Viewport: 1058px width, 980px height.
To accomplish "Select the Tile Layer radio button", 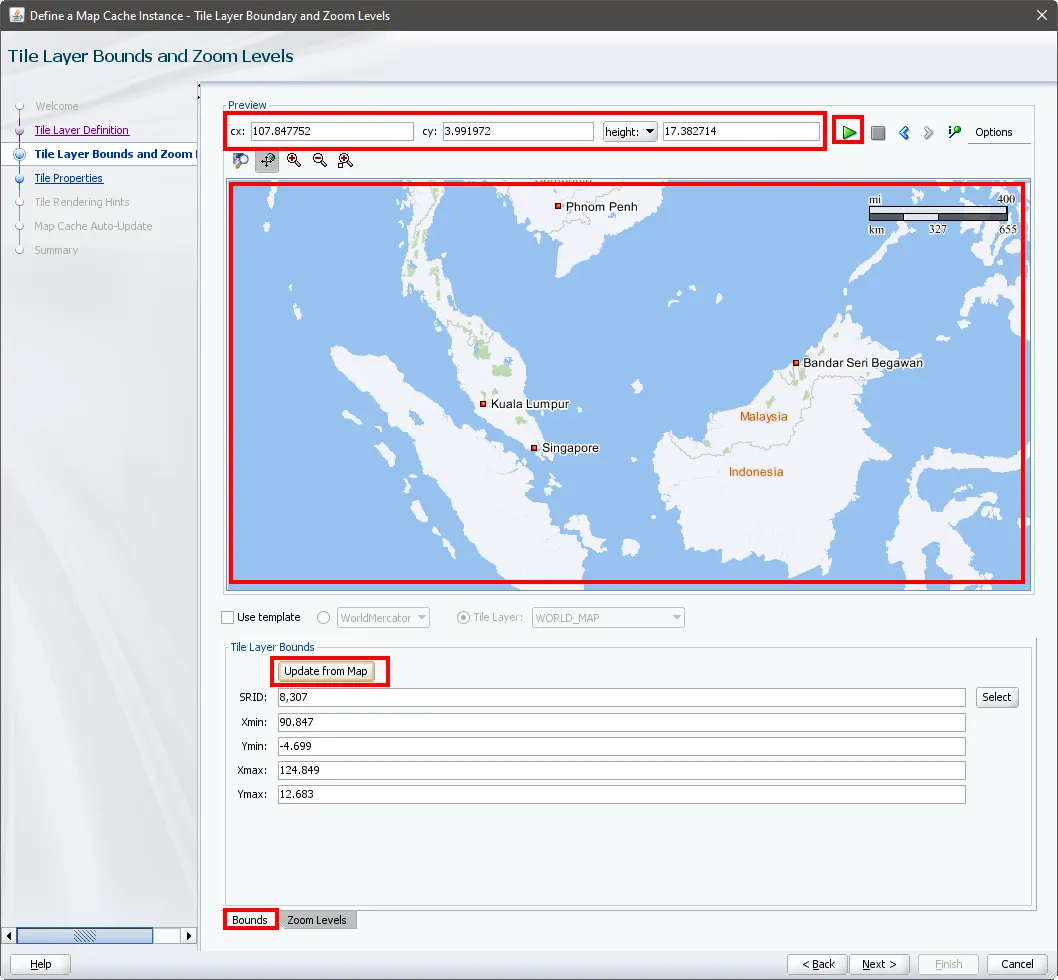I will coord(464,618).
